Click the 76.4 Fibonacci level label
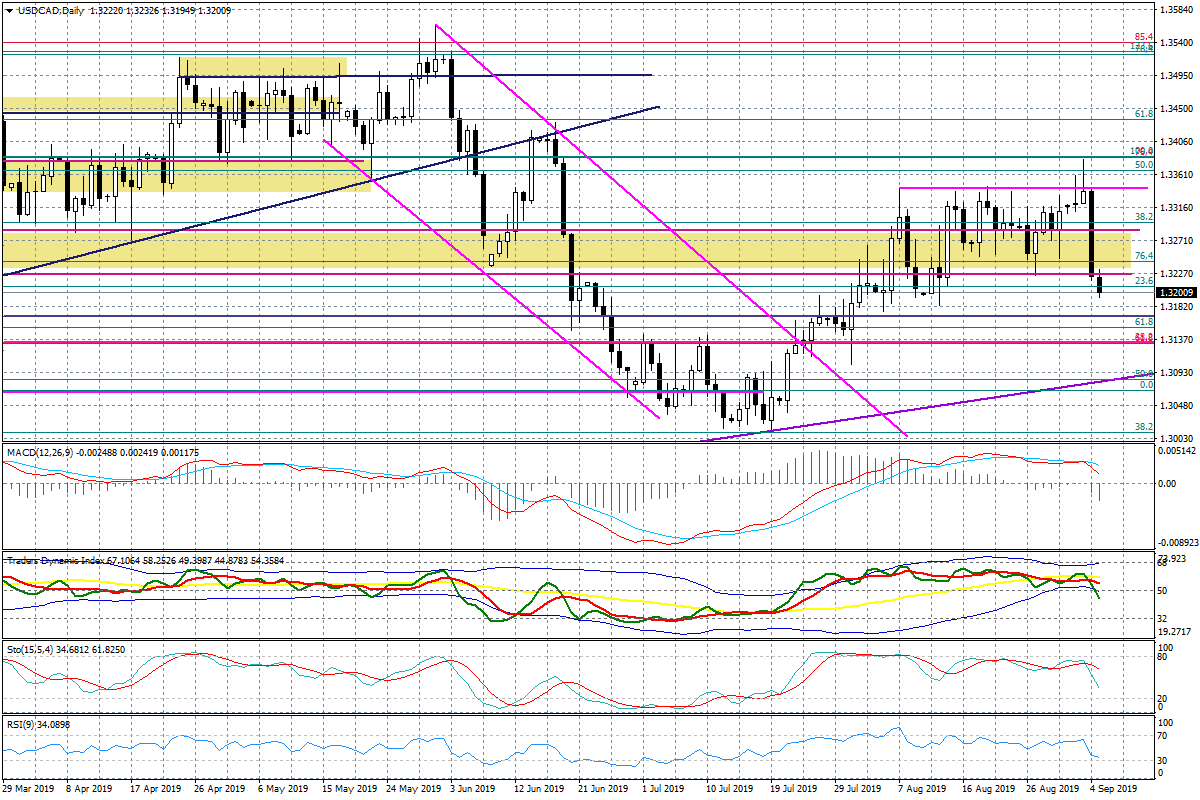This screenshot has width=1200, height=800. tap(1144, 256)
